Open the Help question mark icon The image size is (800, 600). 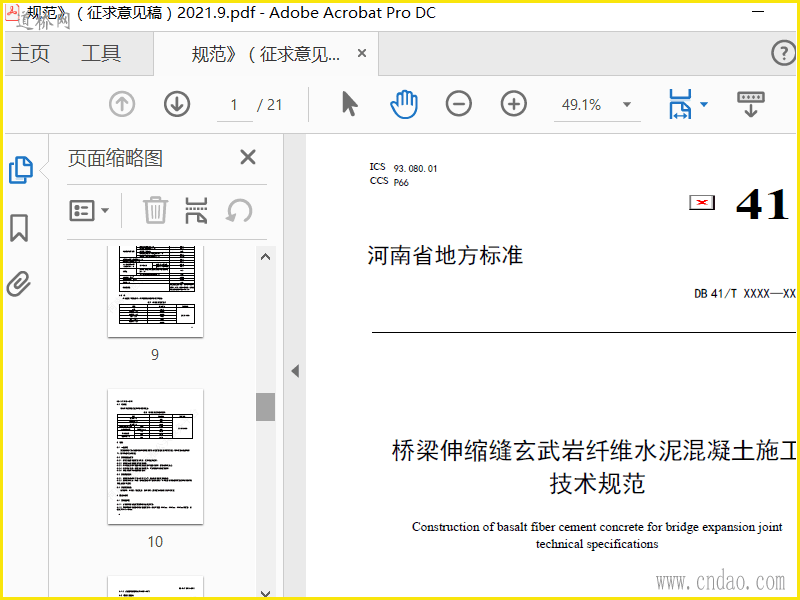tap(783, 53)
